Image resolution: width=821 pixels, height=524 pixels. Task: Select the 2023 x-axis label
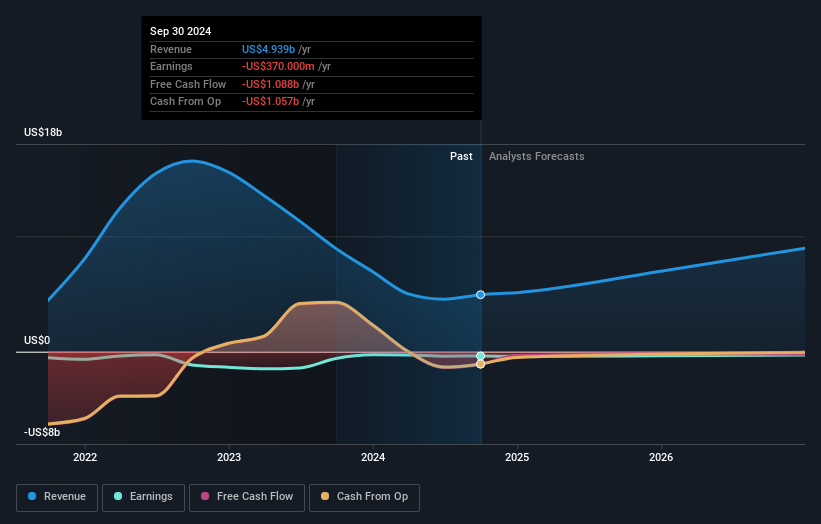click(x=229, y=458)
